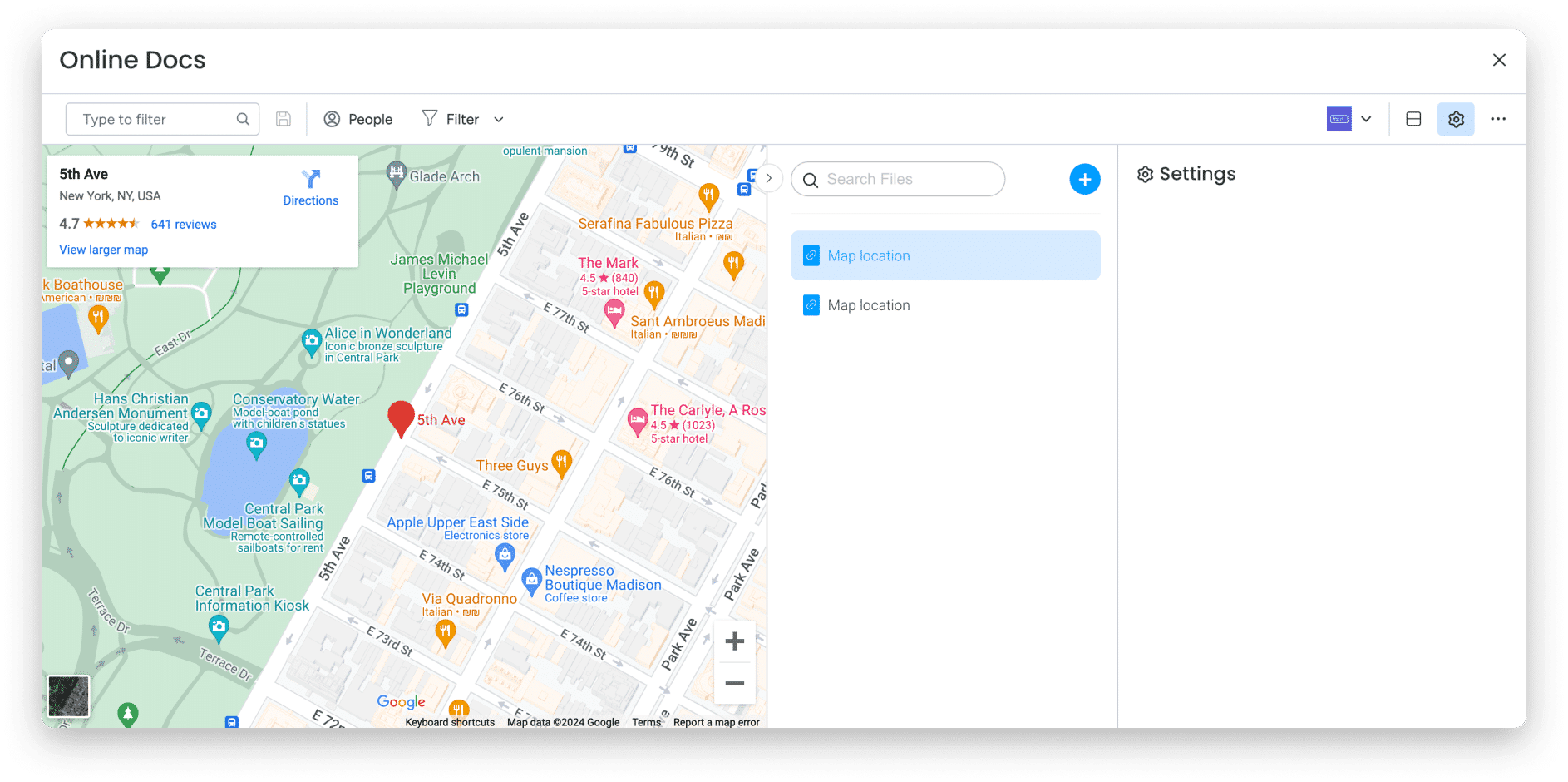
Task: Close the Online Docs window
Action: (1499, 60)
